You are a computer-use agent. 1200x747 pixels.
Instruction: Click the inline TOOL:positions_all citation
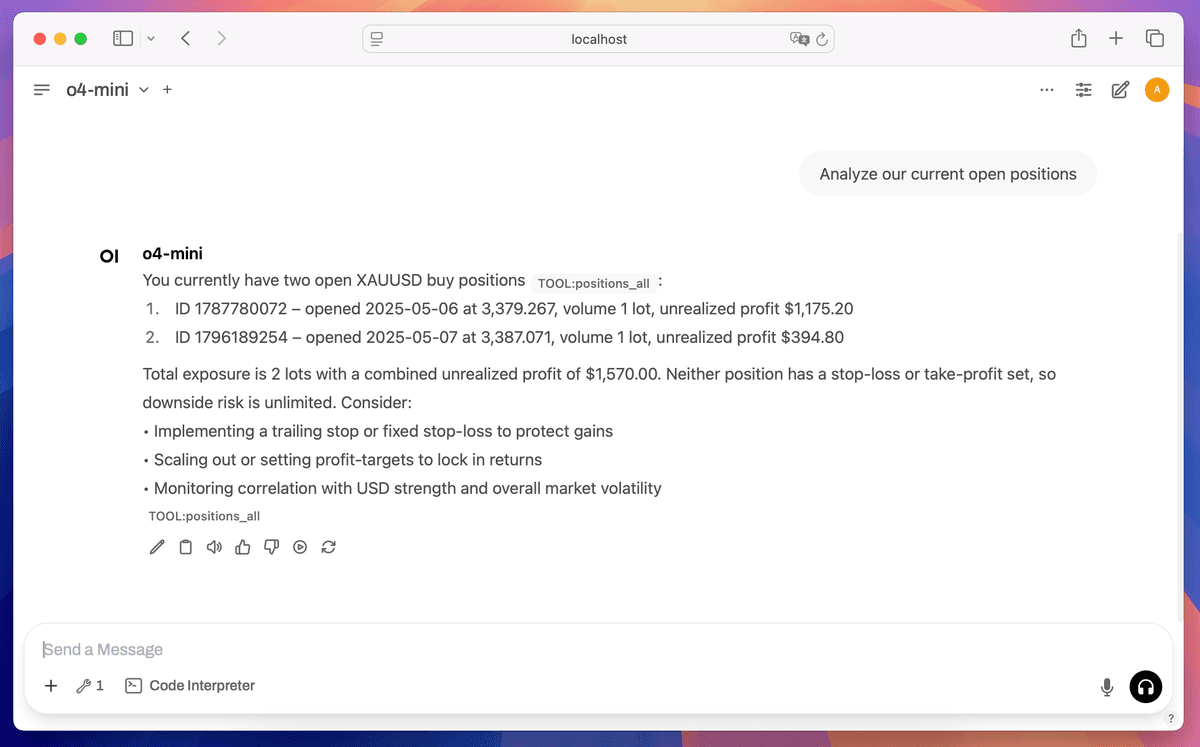pyautogui.click(x=594, y=283)
